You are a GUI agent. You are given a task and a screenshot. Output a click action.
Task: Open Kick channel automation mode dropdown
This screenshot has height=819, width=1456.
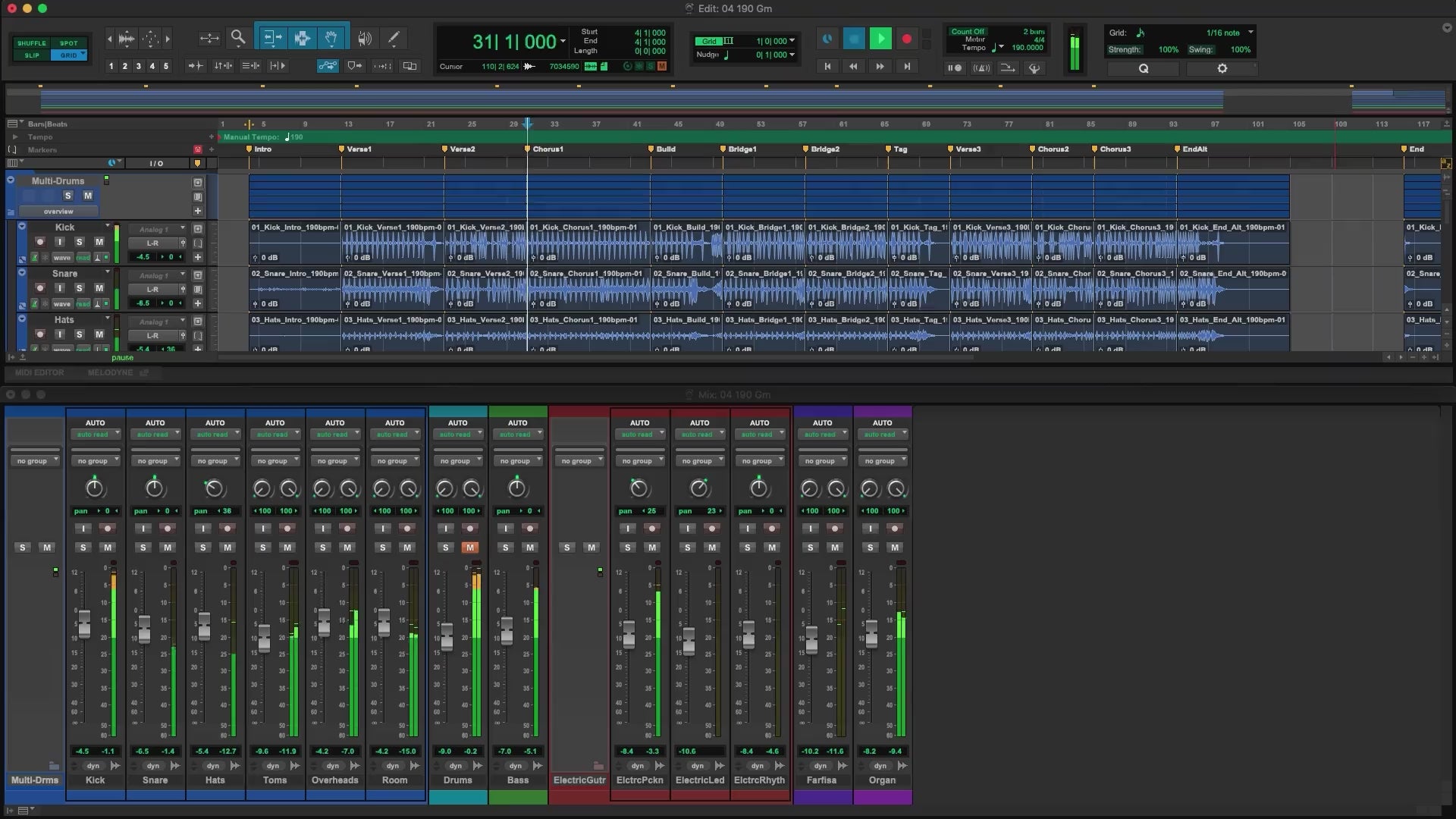pos(95,435)
